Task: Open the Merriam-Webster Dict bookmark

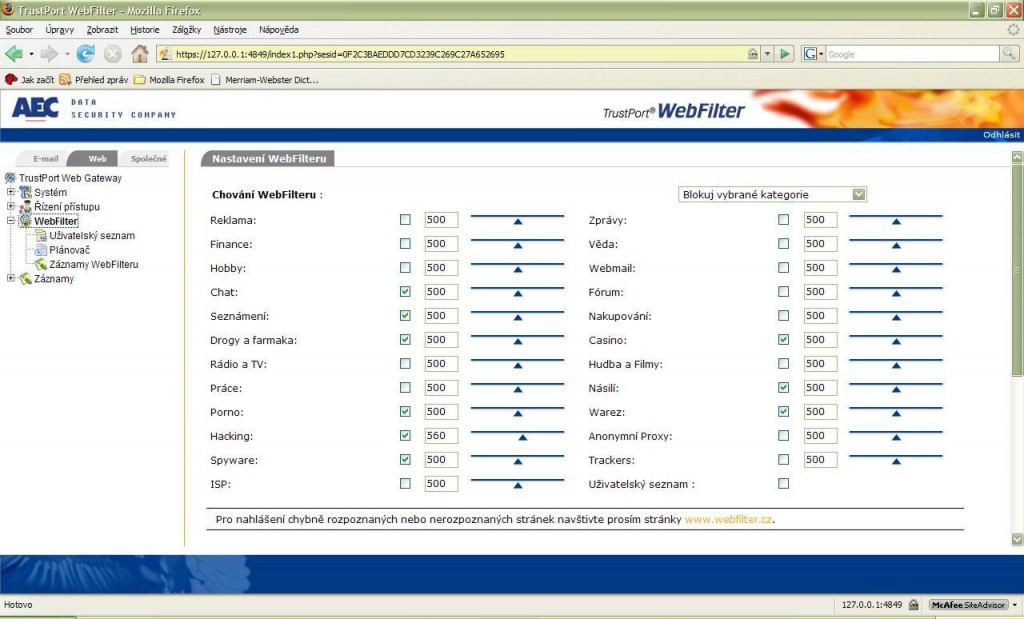Action: [x=264, y=80]
